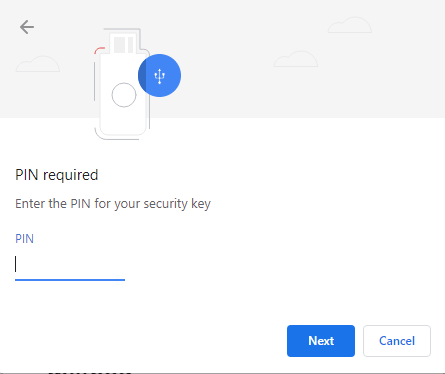Click the cloud below the back arrow
Screen dimensions: 445x374
[38, 64]
